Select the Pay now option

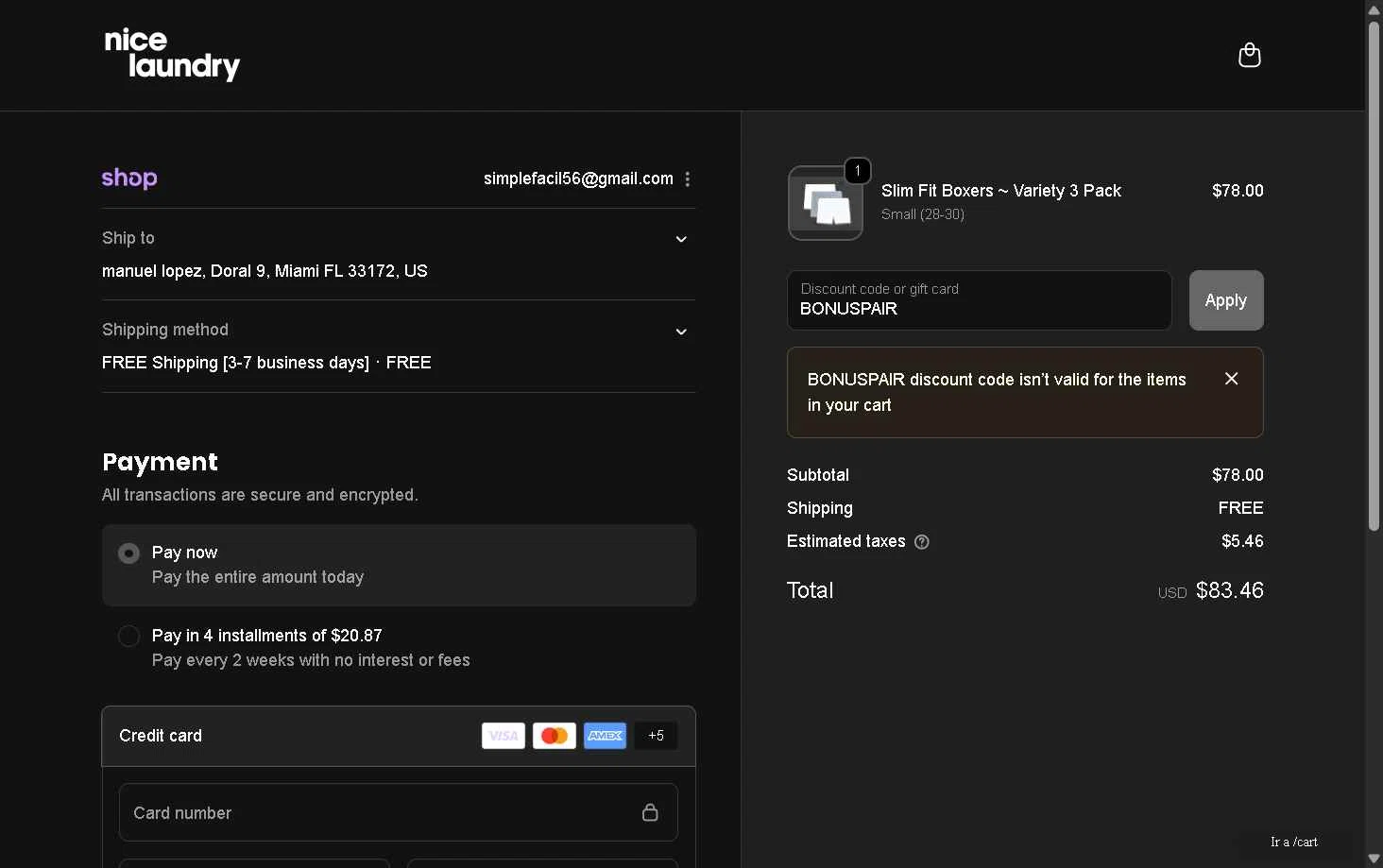399,565
